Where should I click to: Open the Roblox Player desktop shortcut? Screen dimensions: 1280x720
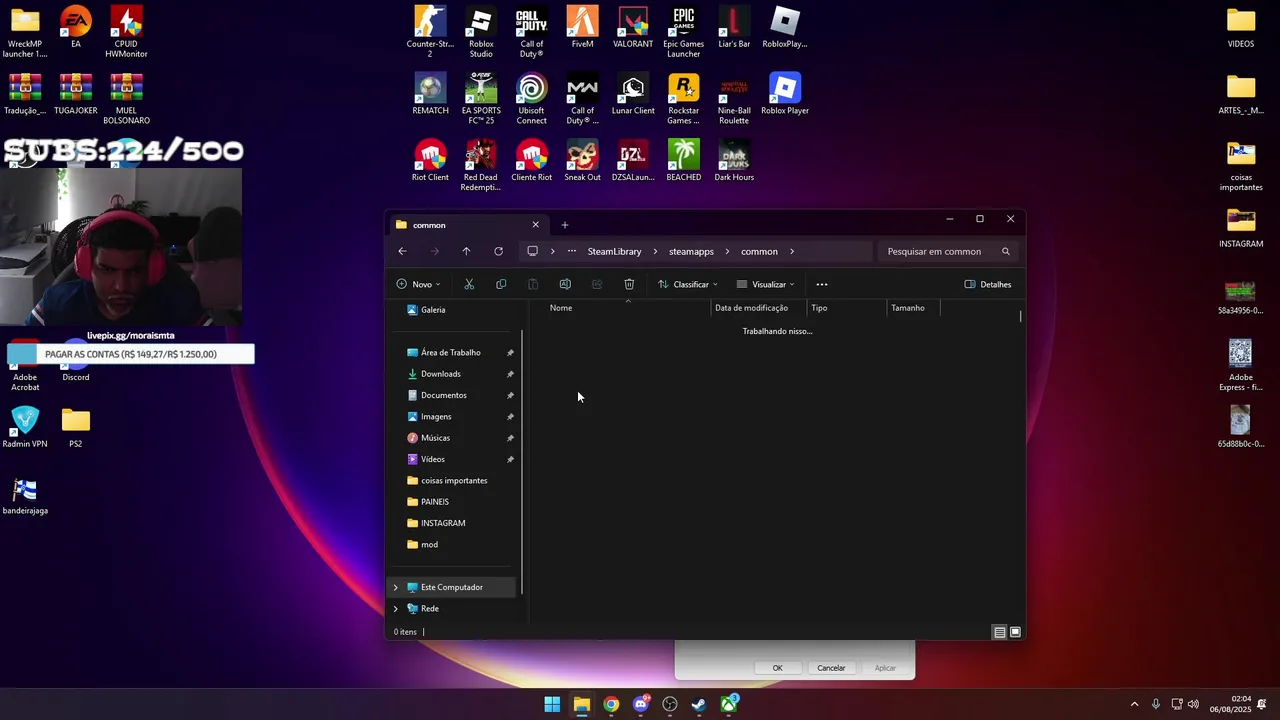[x=785, y=94]
